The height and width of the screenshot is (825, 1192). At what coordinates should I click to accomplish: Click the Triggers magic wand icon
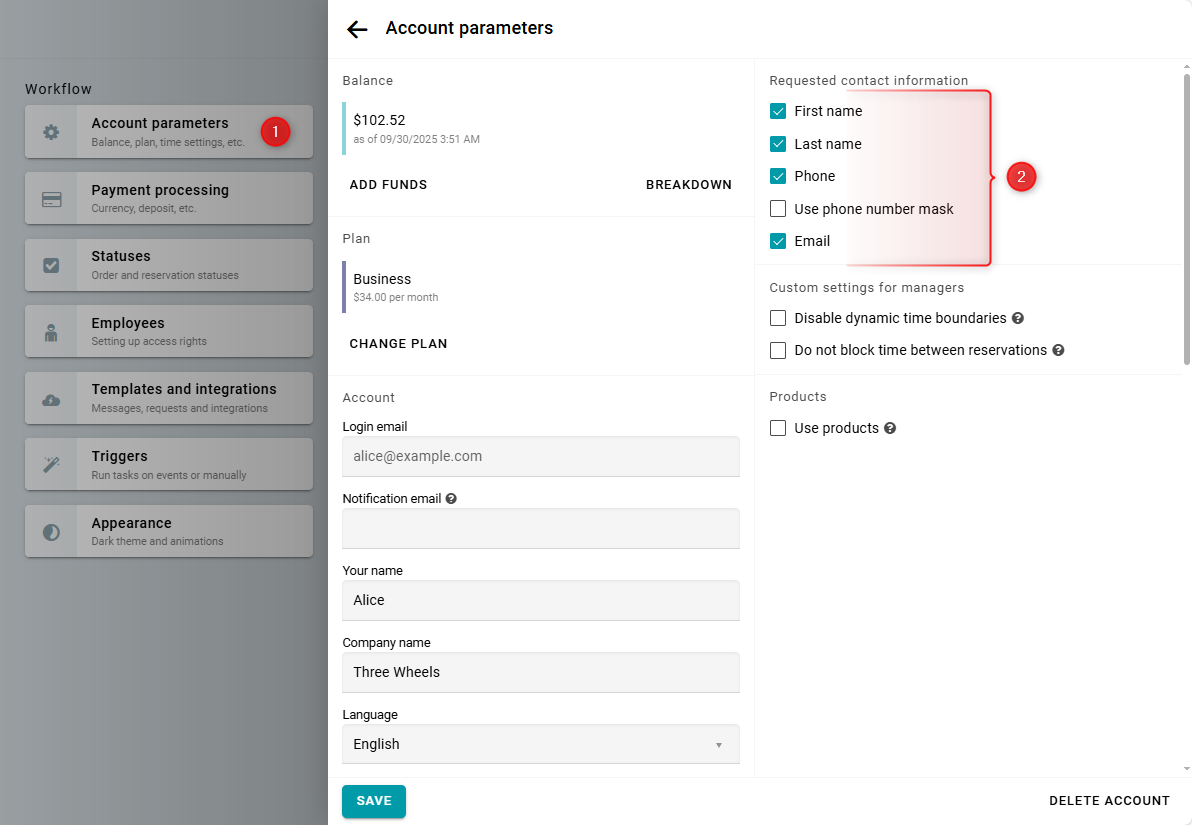pos(51,465)
